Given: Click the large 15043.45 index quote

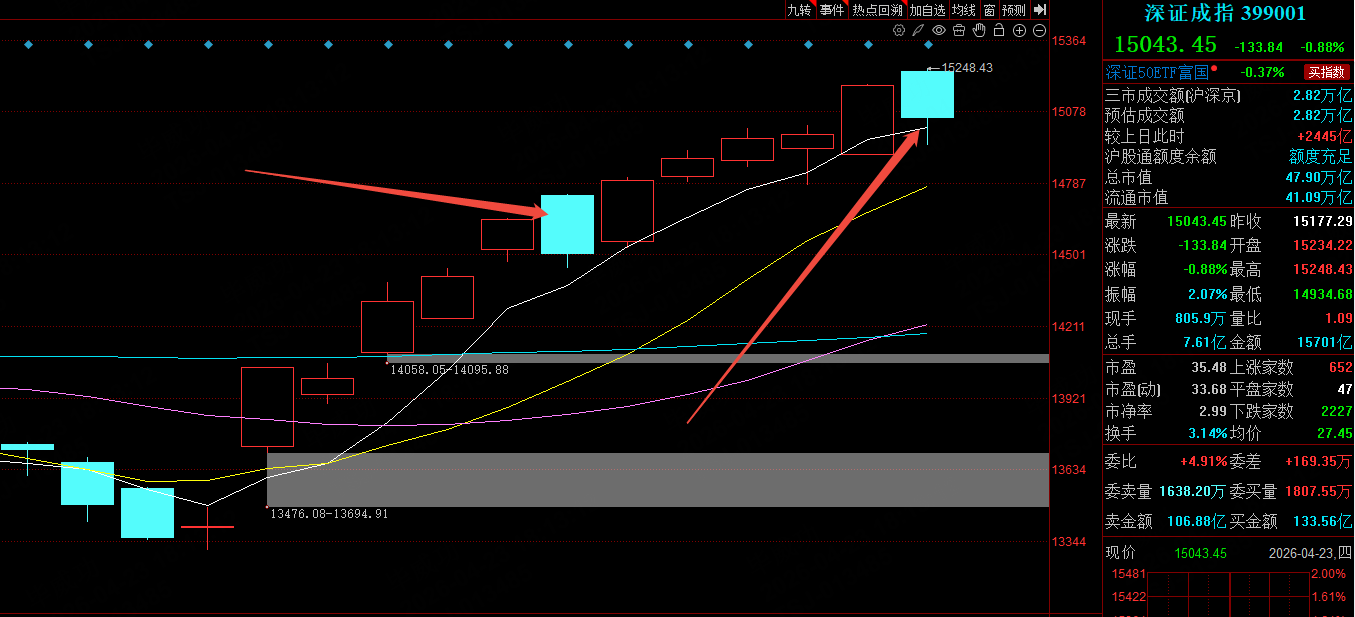Looking at the screenshot, I should 1165,45.
